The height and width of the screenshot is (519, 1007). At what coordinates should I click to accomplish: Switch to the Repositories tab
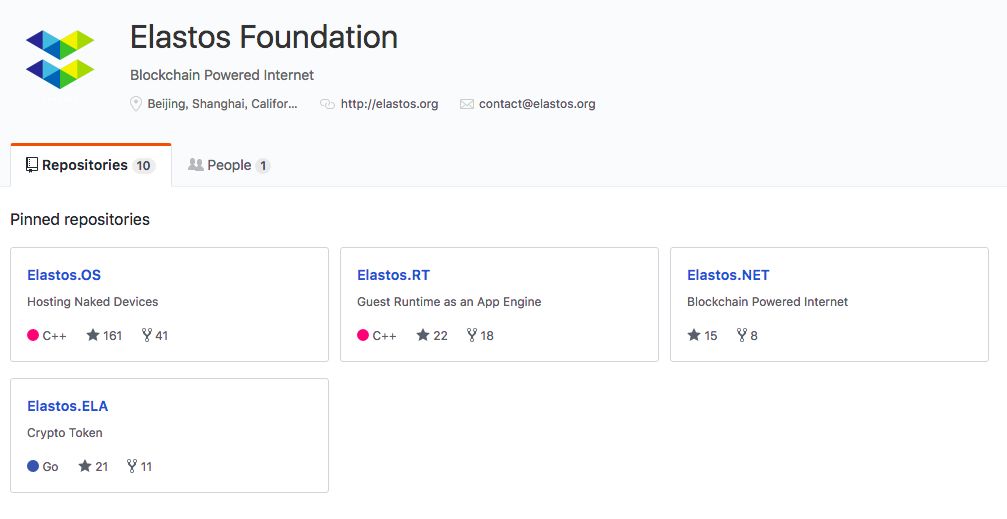(x=90, y=165)
